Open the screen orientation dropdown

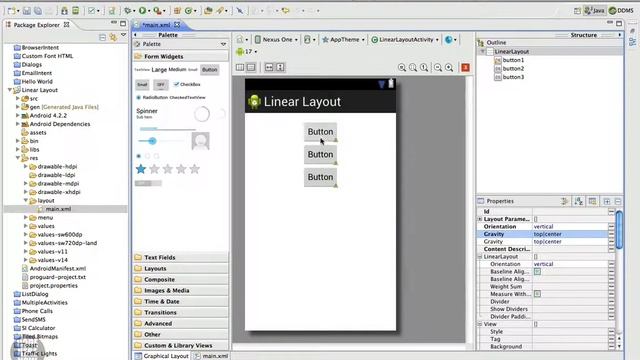click(x=310, y=40)
